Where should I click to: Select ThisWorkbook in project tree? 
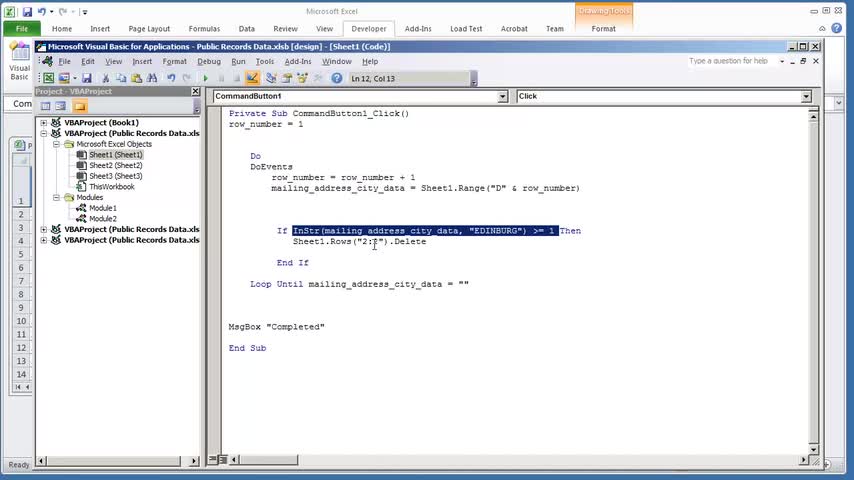[x=112, y=187]
